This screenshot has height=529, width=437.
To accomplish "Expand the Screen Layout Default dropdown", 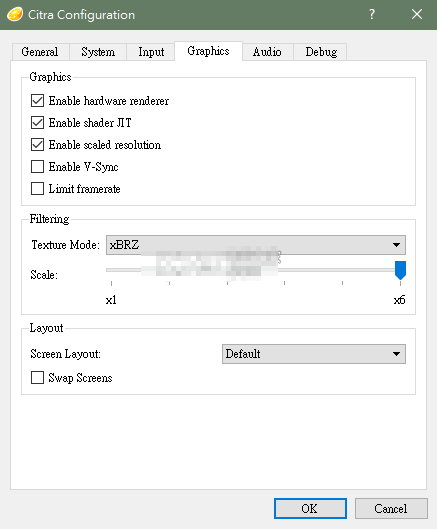I will click(x=314, y=354).
